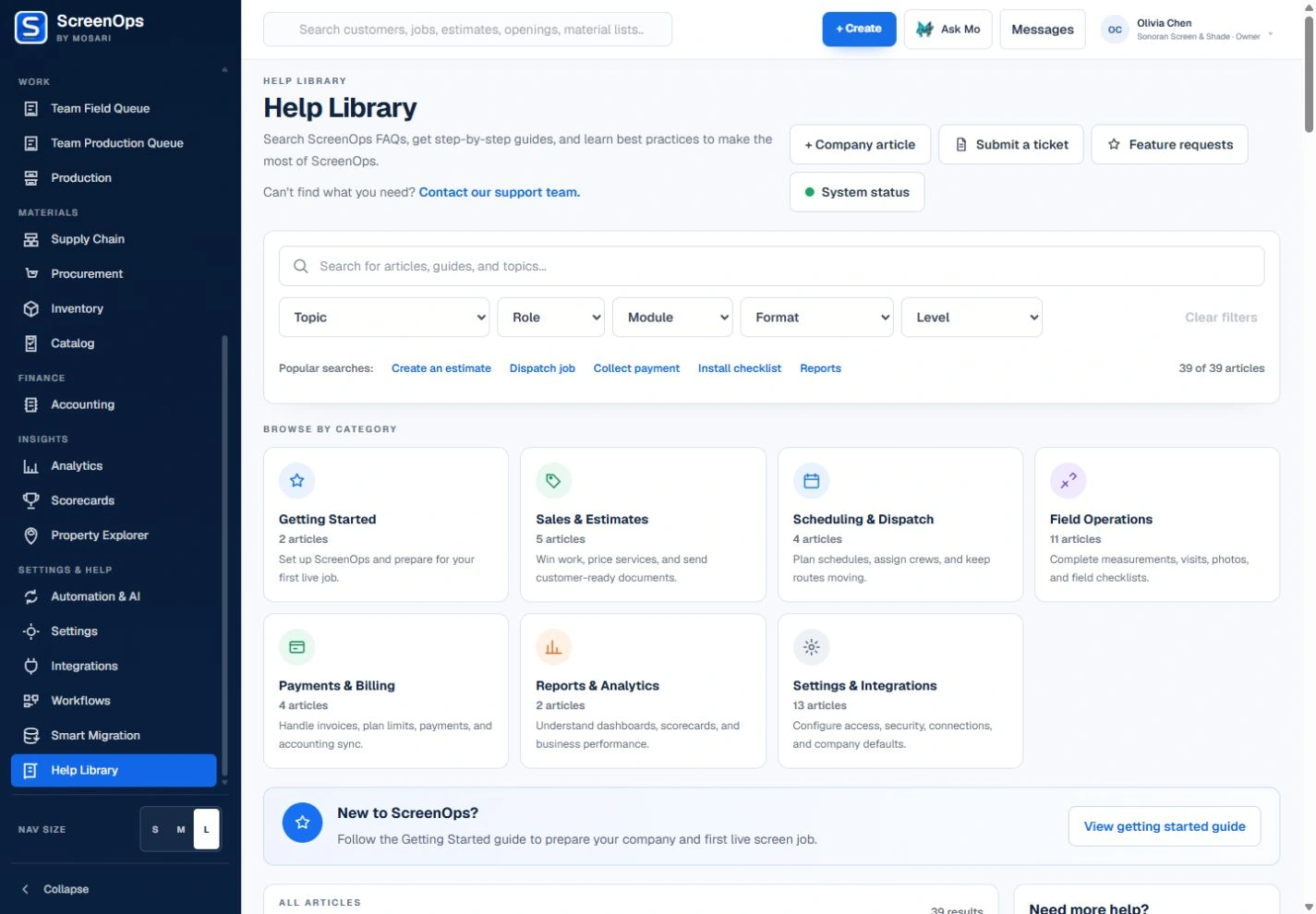Set nav size to S
Image resolution: width=1316 pixels, height=914 pixels.
155,829
